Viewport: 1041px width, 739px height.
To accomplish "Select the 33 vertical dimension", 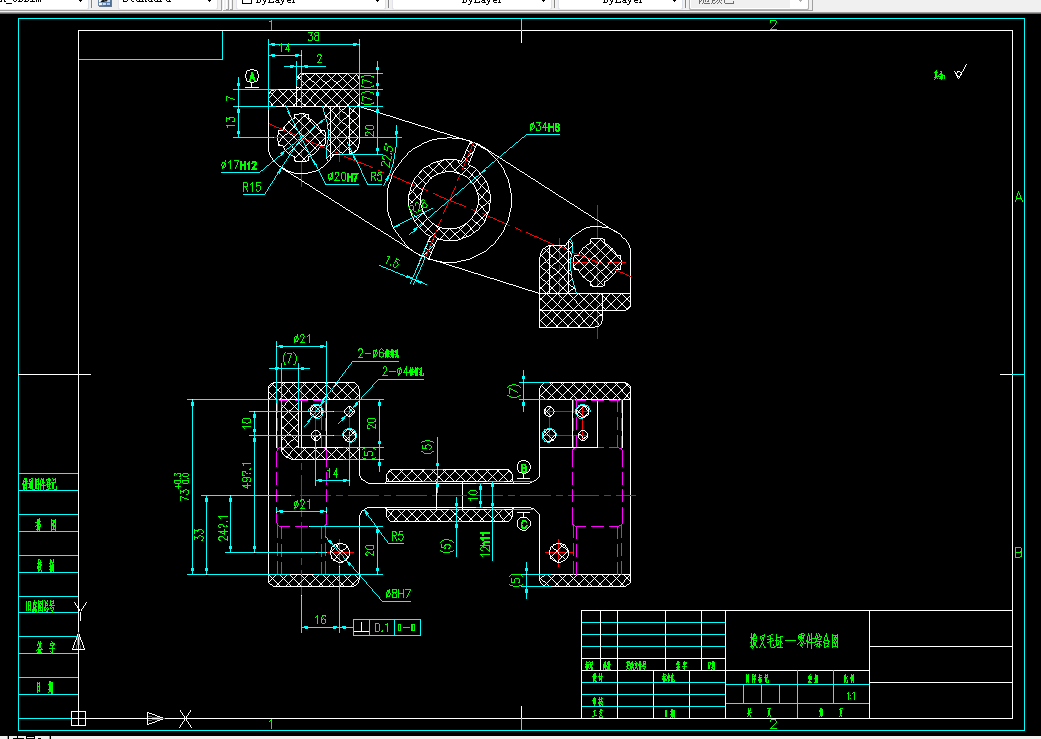I will [199, 534].
